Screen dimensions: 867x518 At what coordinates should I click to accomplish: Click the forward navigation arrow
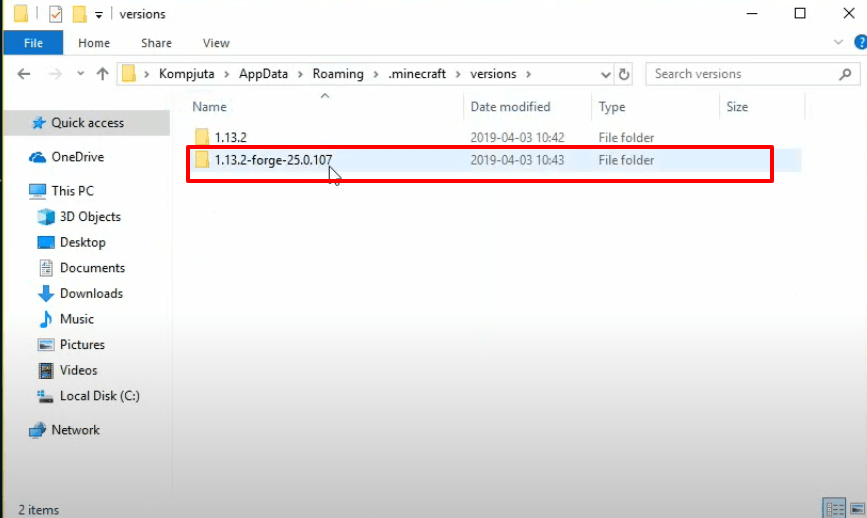(55, 74)
